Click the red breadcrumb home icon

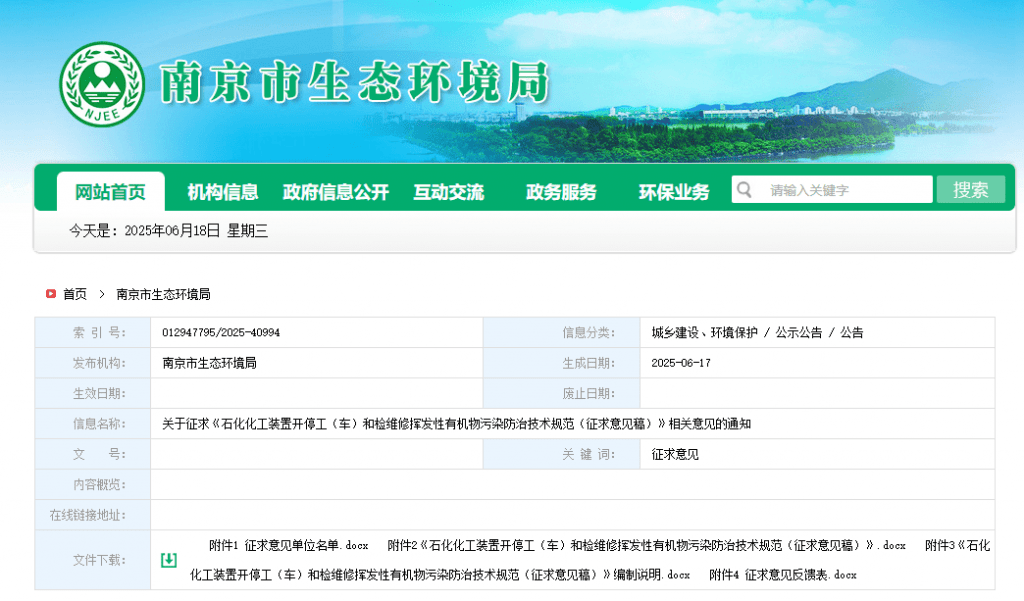pos(50,294)
